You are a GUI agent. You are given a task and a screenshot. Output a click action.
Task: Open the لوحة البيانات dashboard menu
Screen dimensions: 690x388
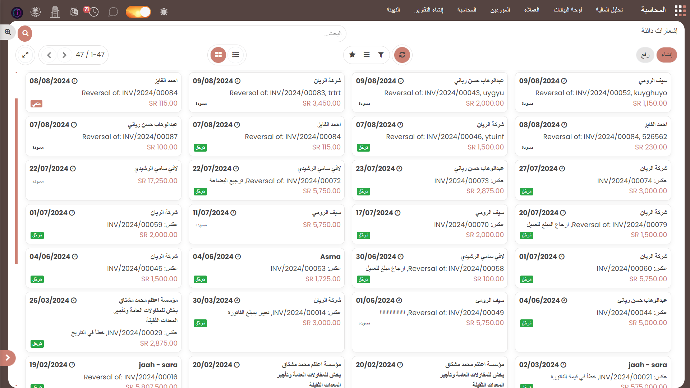[x=568, y=10]
